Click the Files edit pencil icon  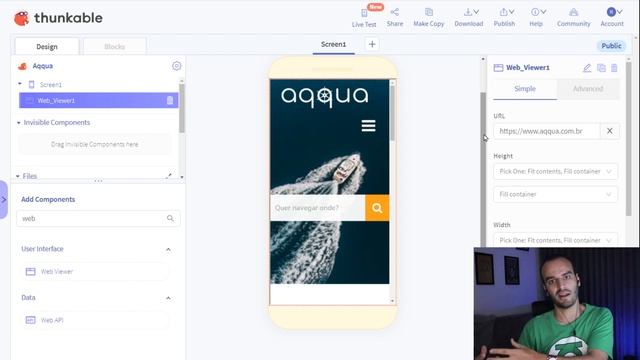[169, 176]
